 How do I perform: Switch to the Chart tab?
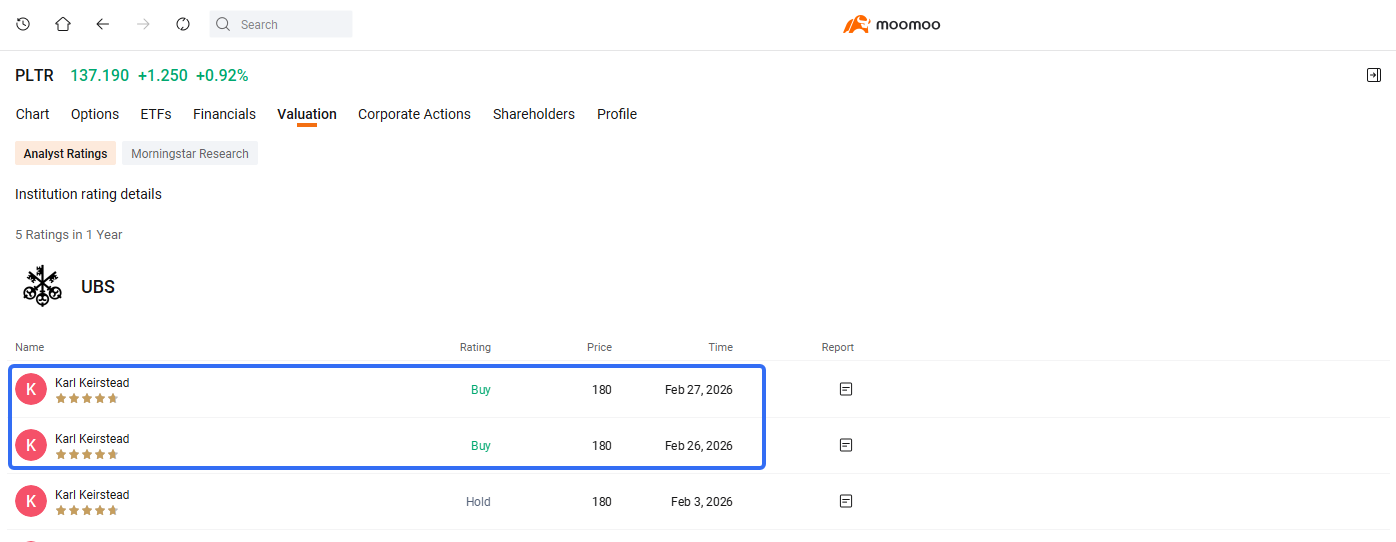point(33,114)
